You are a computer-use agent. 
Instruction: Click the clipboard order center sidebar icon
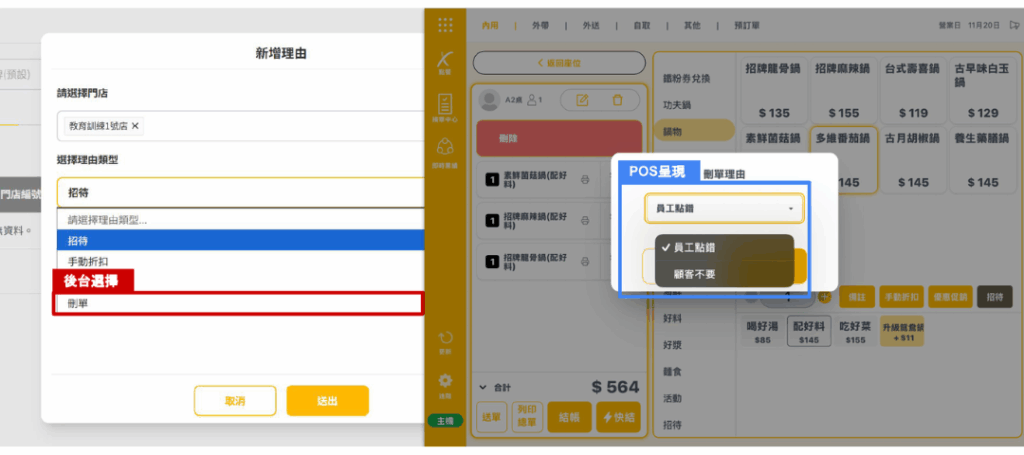tap(445, 106)
